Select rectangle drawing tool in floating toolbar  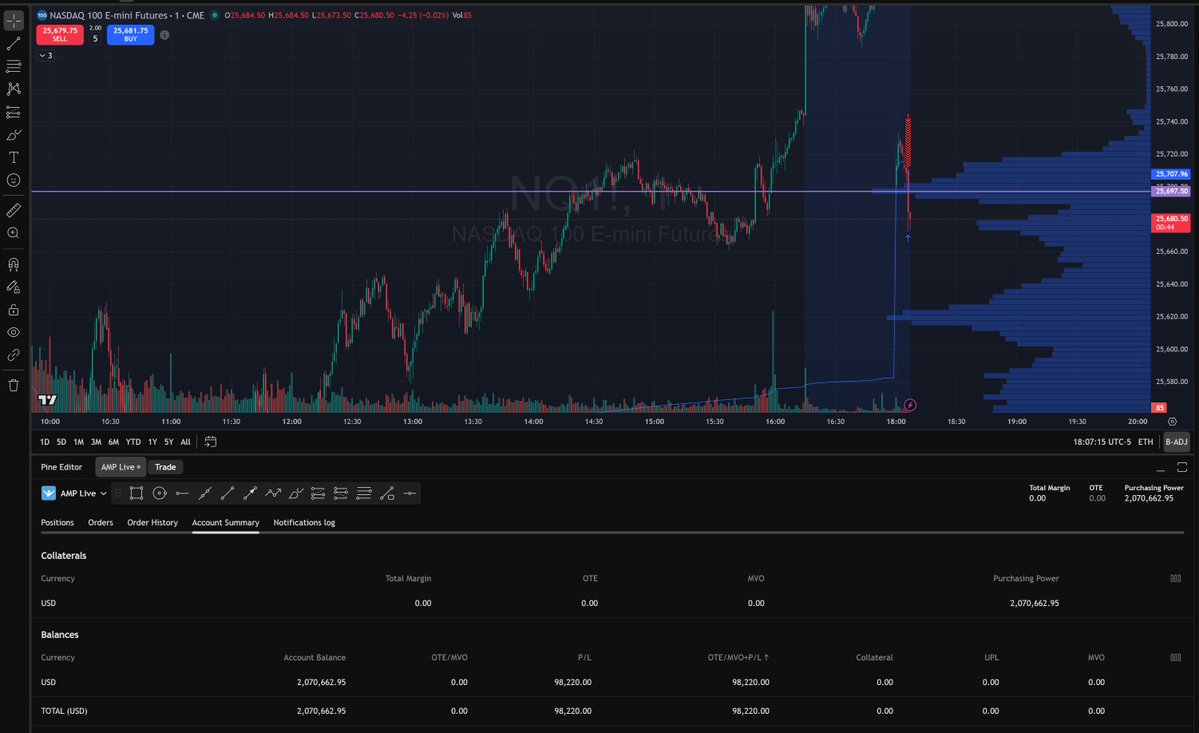[x=136, y=494]
